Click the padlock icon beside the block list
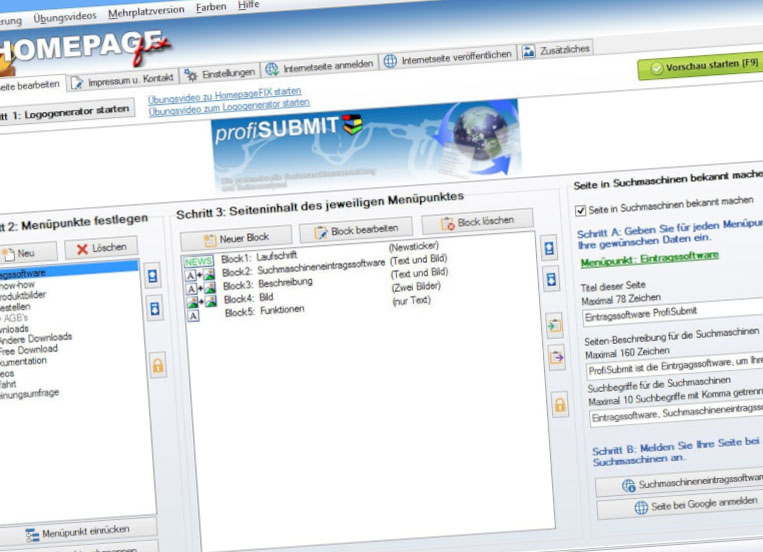 (x=560, y=405)
